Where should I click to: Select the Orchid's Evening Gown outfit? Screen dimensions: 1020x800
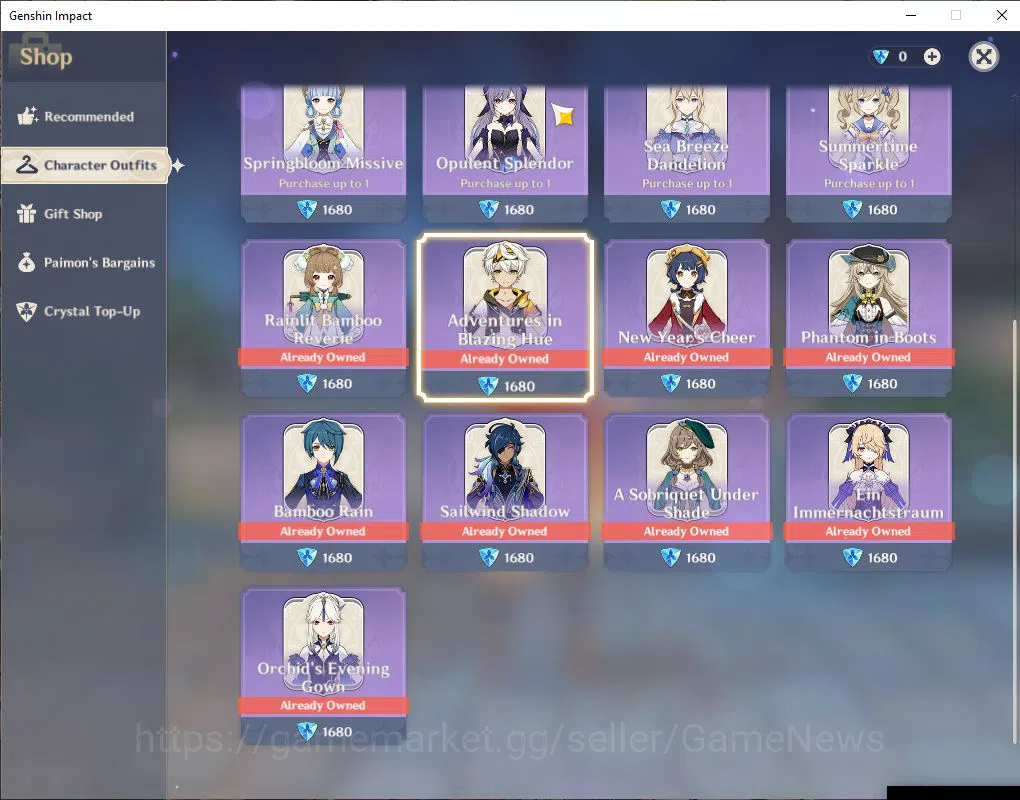click(323, 666)
